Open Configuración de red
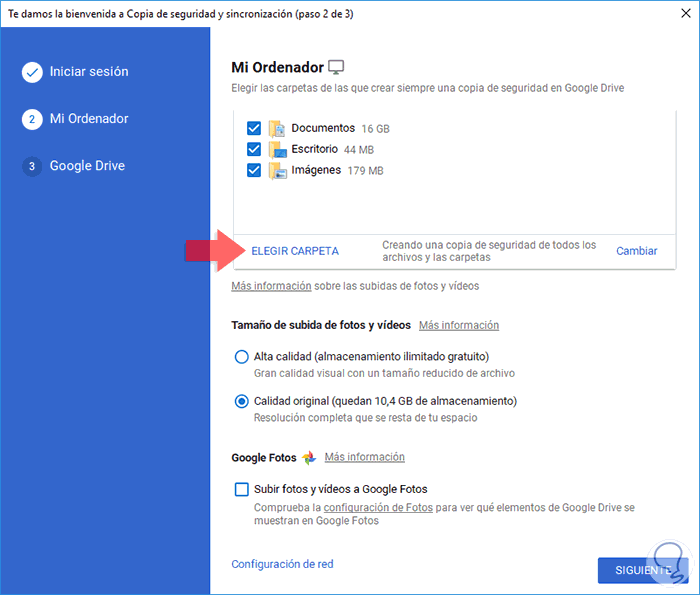700x595 pixels. pyautogui.click(x=282, y=564)
